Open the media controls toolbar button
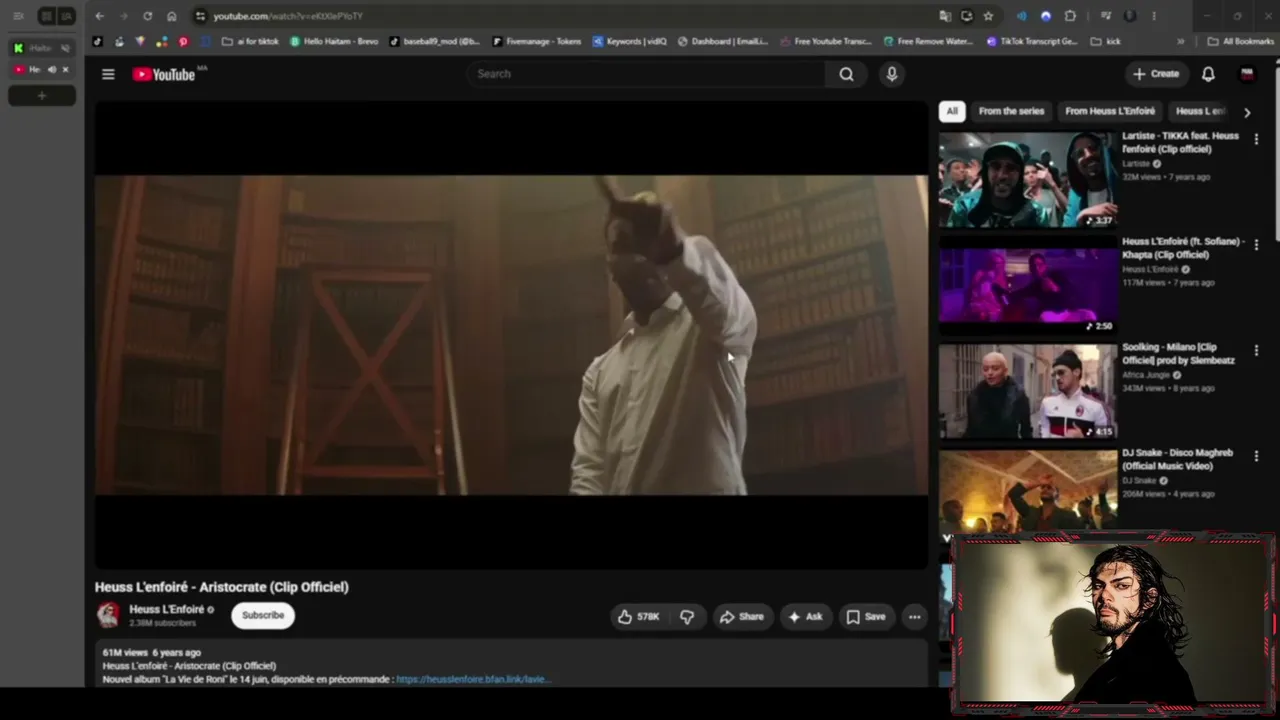1280x720 pixels. click(x=1105, y=16)
